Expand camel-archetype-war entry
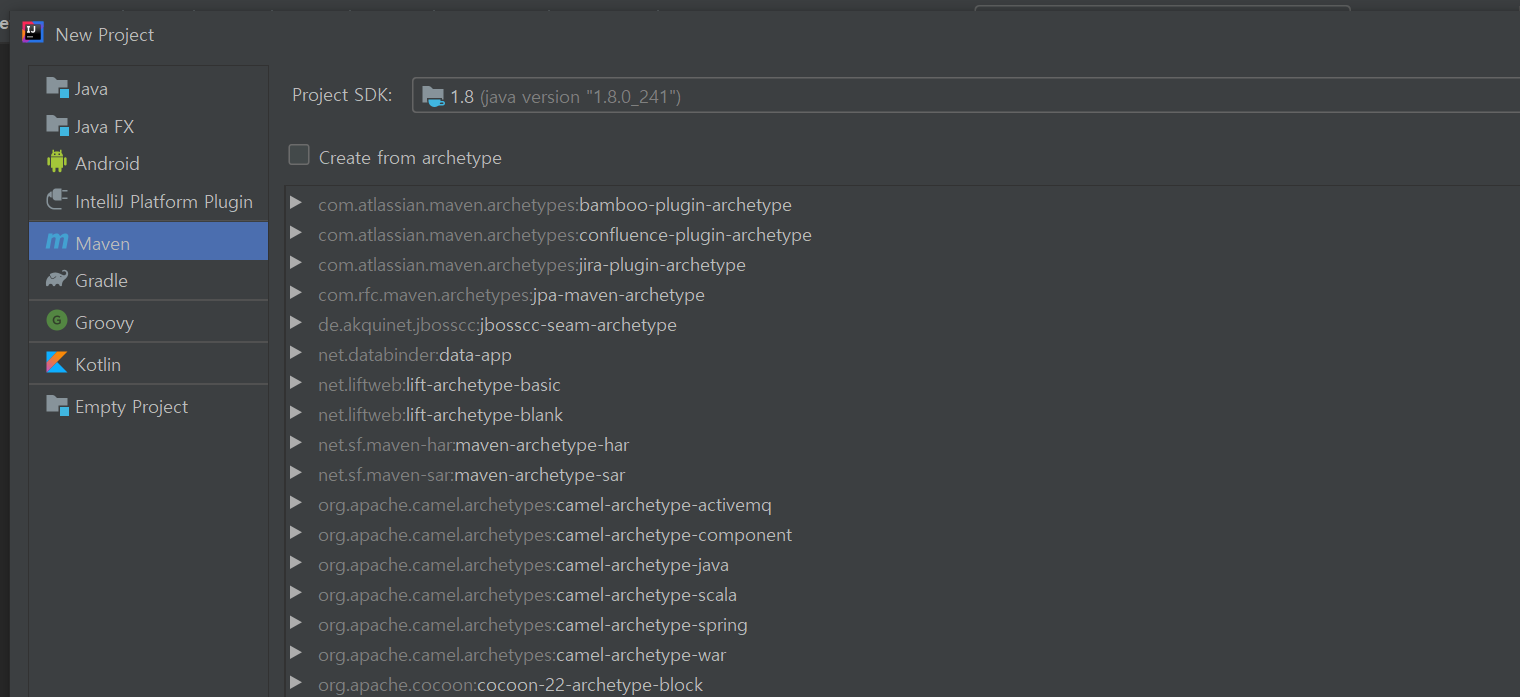Image resolution: width=1520 pixels, height=697 pixels. click(295, 654)
